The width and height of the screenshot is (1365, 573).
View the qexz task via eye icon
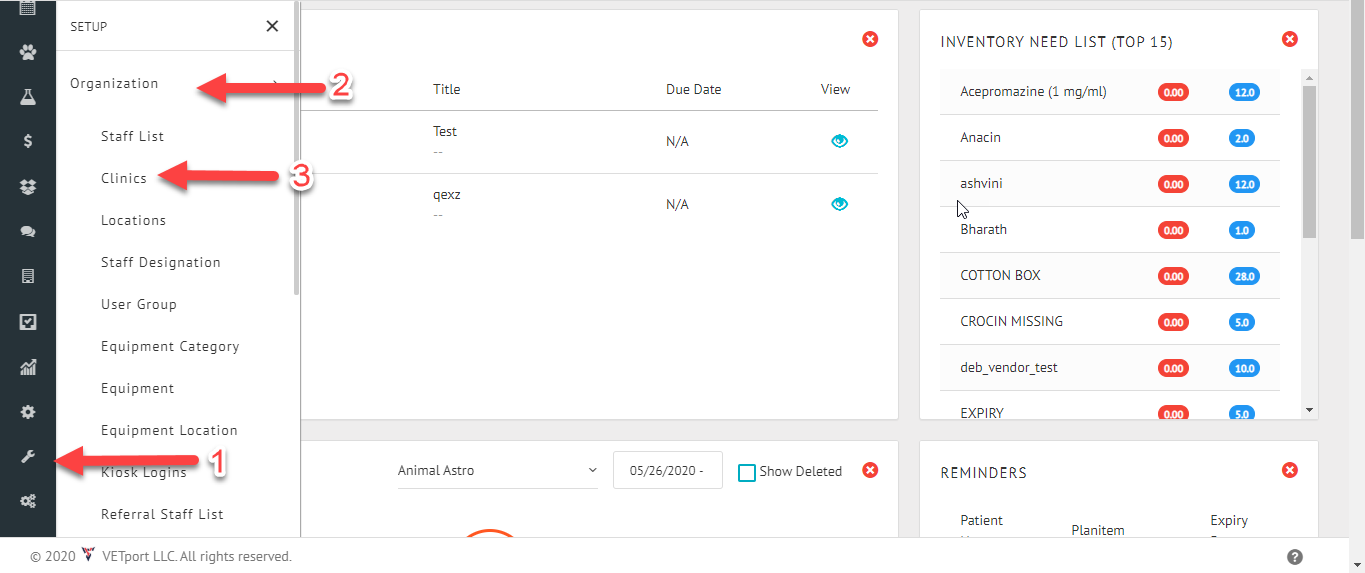point(839,204)
